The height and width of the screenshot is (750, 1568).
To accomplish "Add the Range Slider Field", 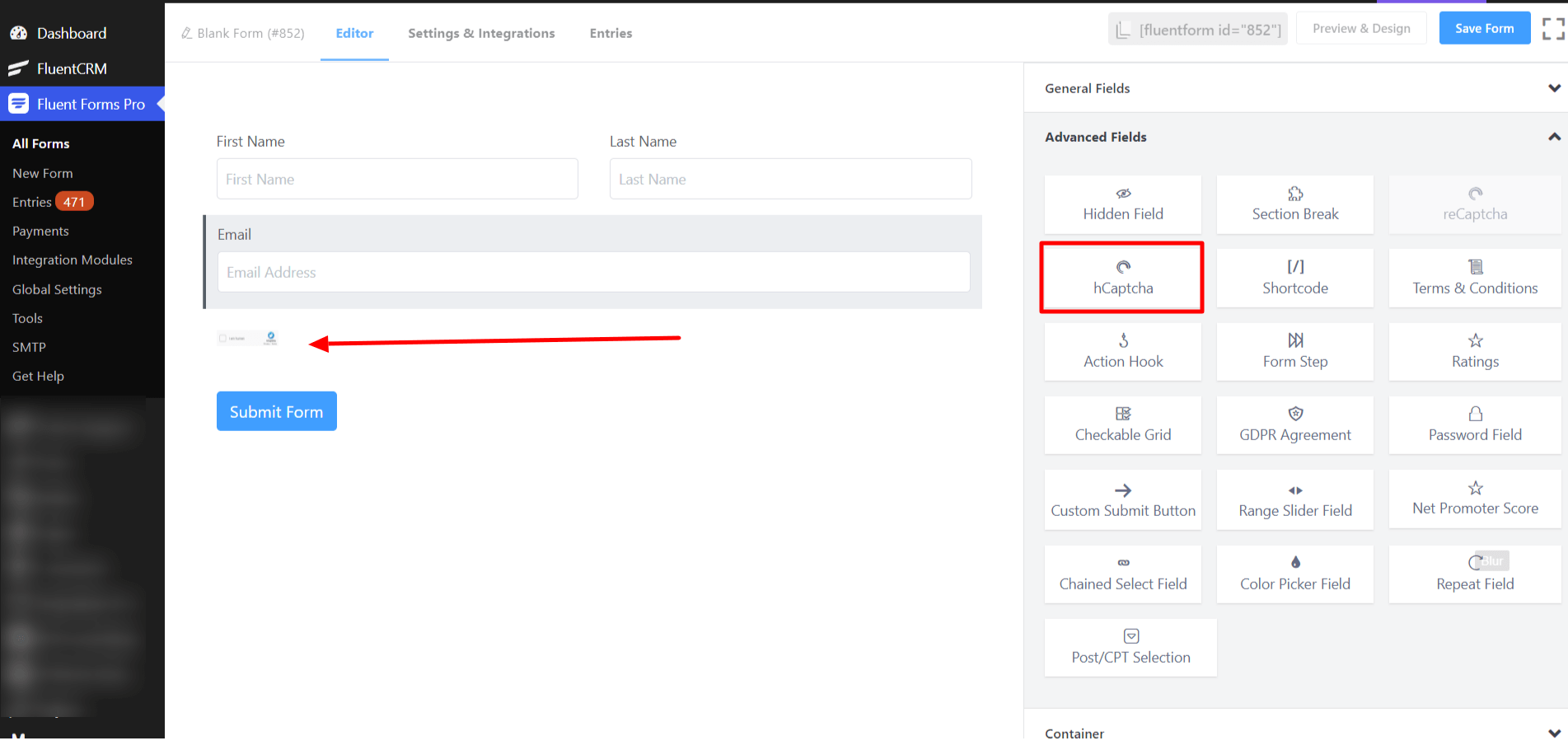I will coord(1294,500).
